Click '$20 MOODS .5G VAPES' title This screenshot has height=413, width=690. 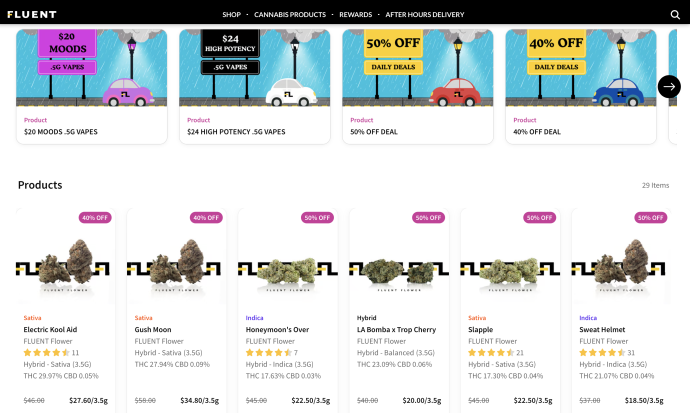click(x=61, y=132)
